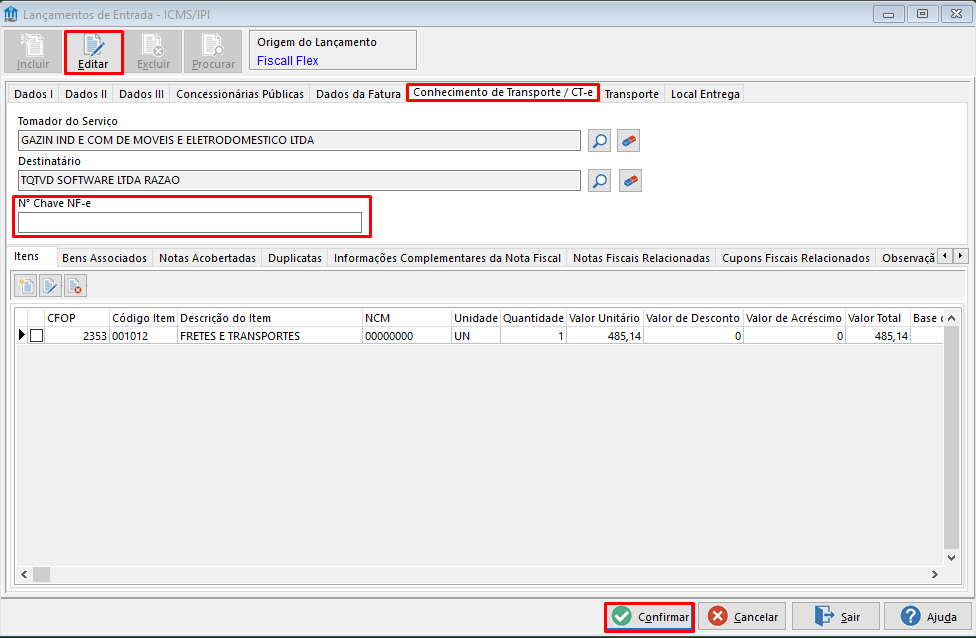Open the Dados I tab

point(34,94)
